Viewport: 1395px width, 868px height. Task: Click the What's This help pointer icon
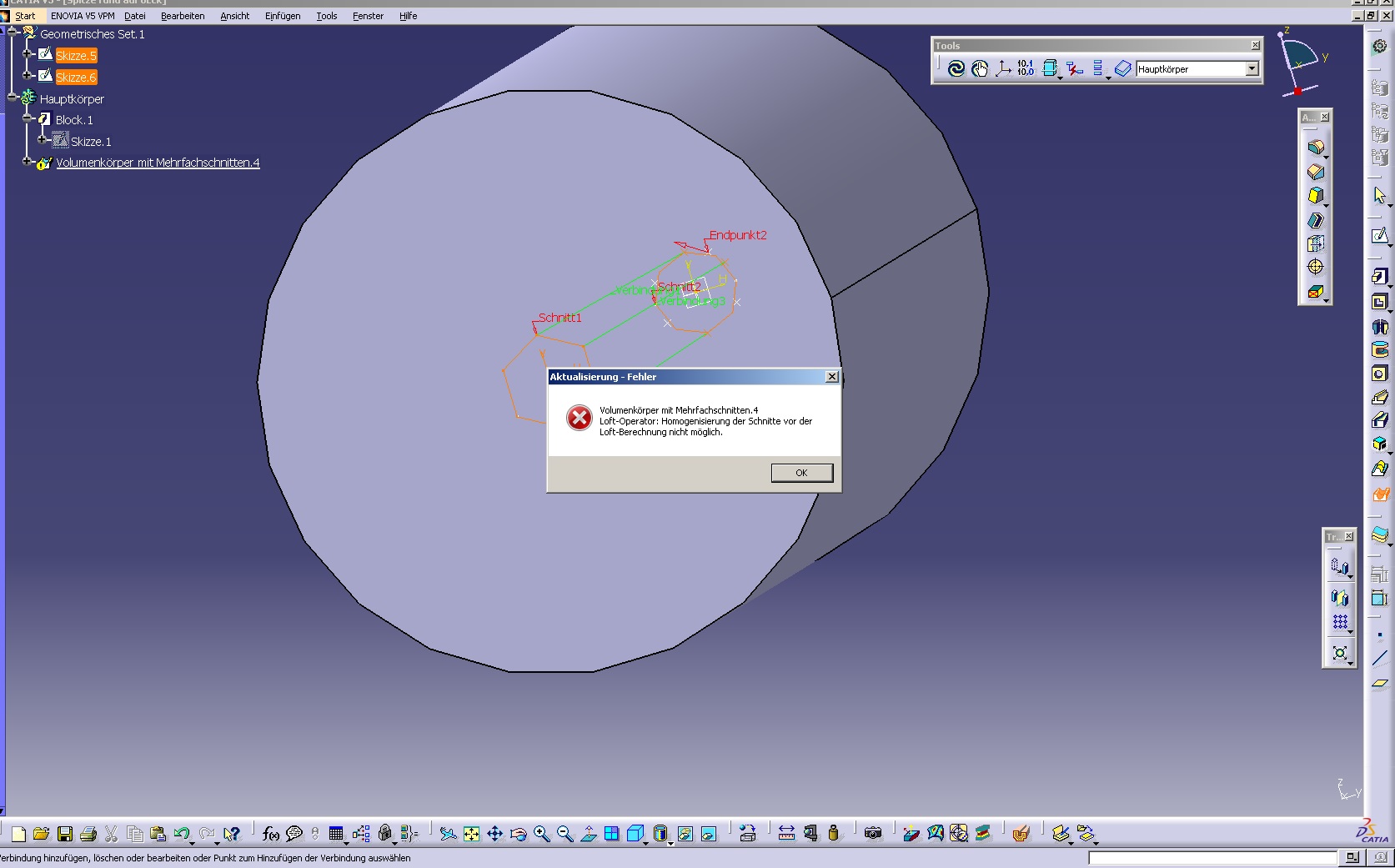tap(232, 834)
